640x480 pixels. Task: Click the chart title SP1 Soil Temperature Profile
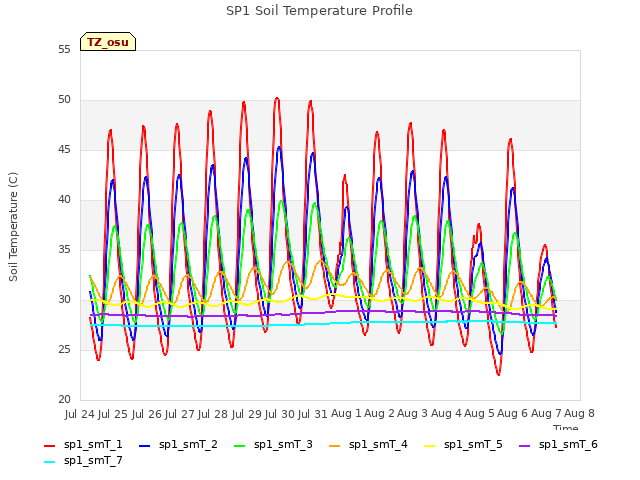point(319,11)
